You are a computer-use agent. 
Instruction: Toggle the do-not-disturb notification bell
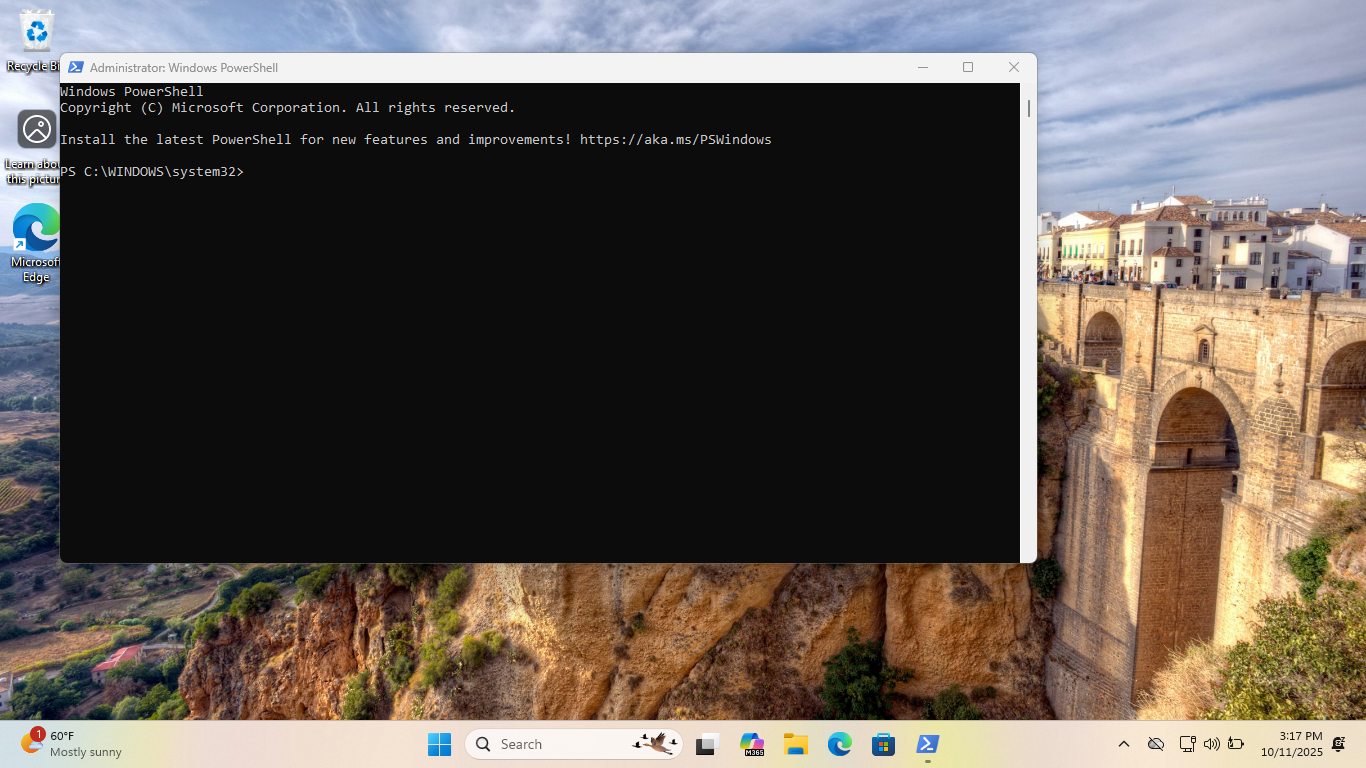[x=1339, y=744]
